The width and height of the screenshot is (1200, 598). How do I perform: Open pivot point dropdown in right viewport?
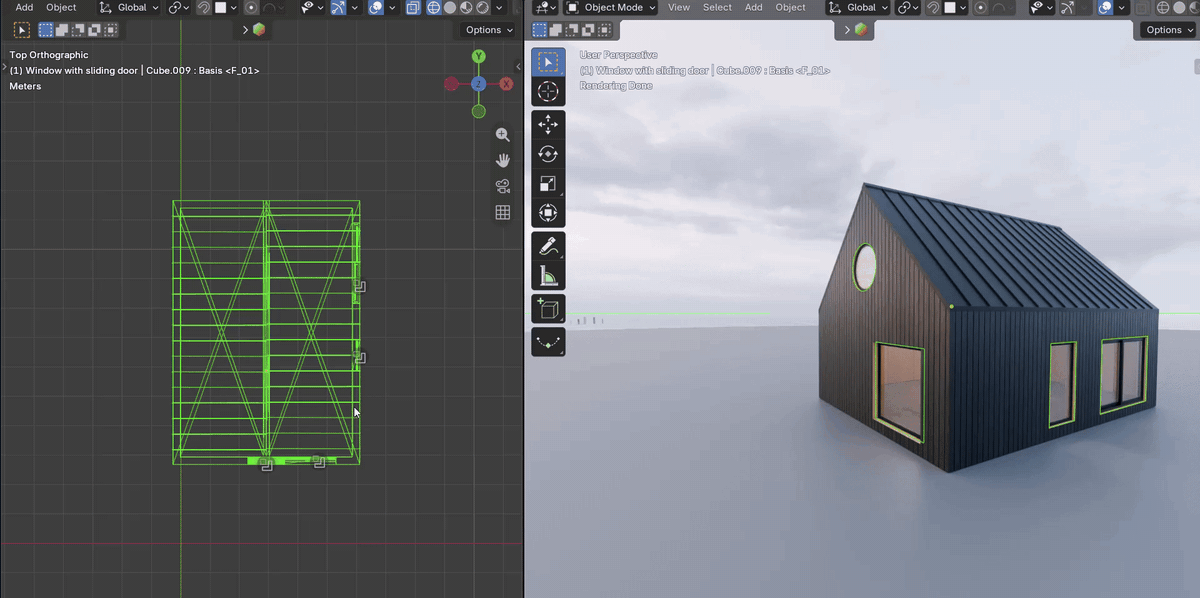(x=908, y=7)
